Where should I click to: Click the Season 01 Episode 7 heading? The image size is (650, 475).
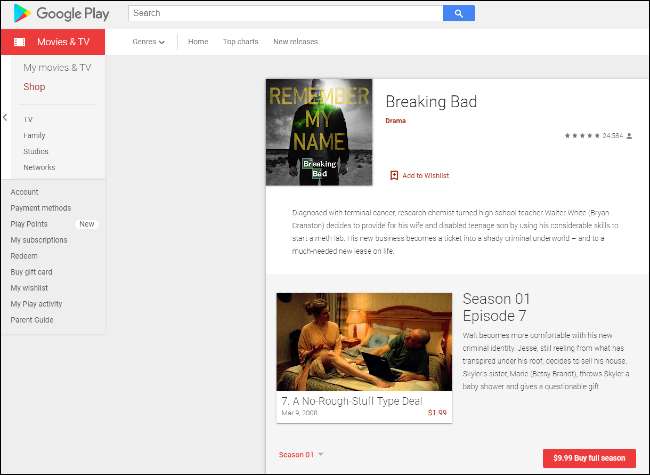(496, 307)
